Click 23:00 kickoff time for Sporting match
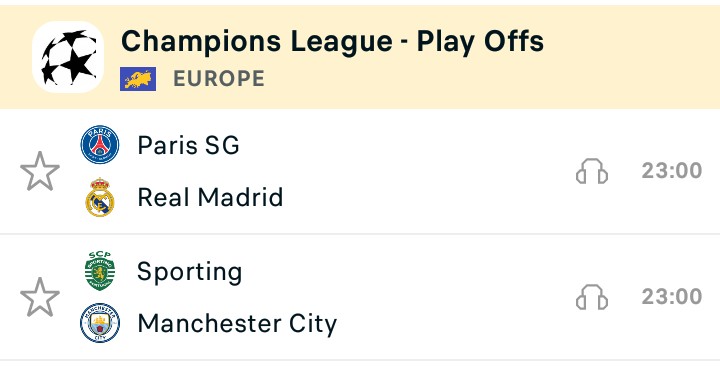This screenshot has width=720, height=369. [672, 296]
